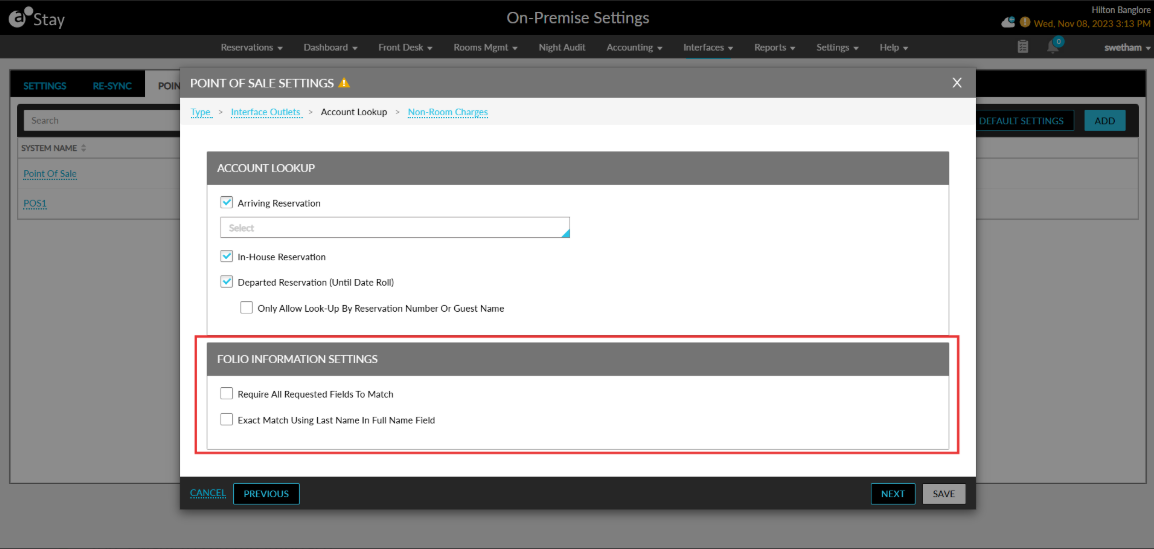The width and height of the screenshot is (1154, 549).
Task: Close the Point of Sale Settings dialog
Action: (x=957, y=82)
